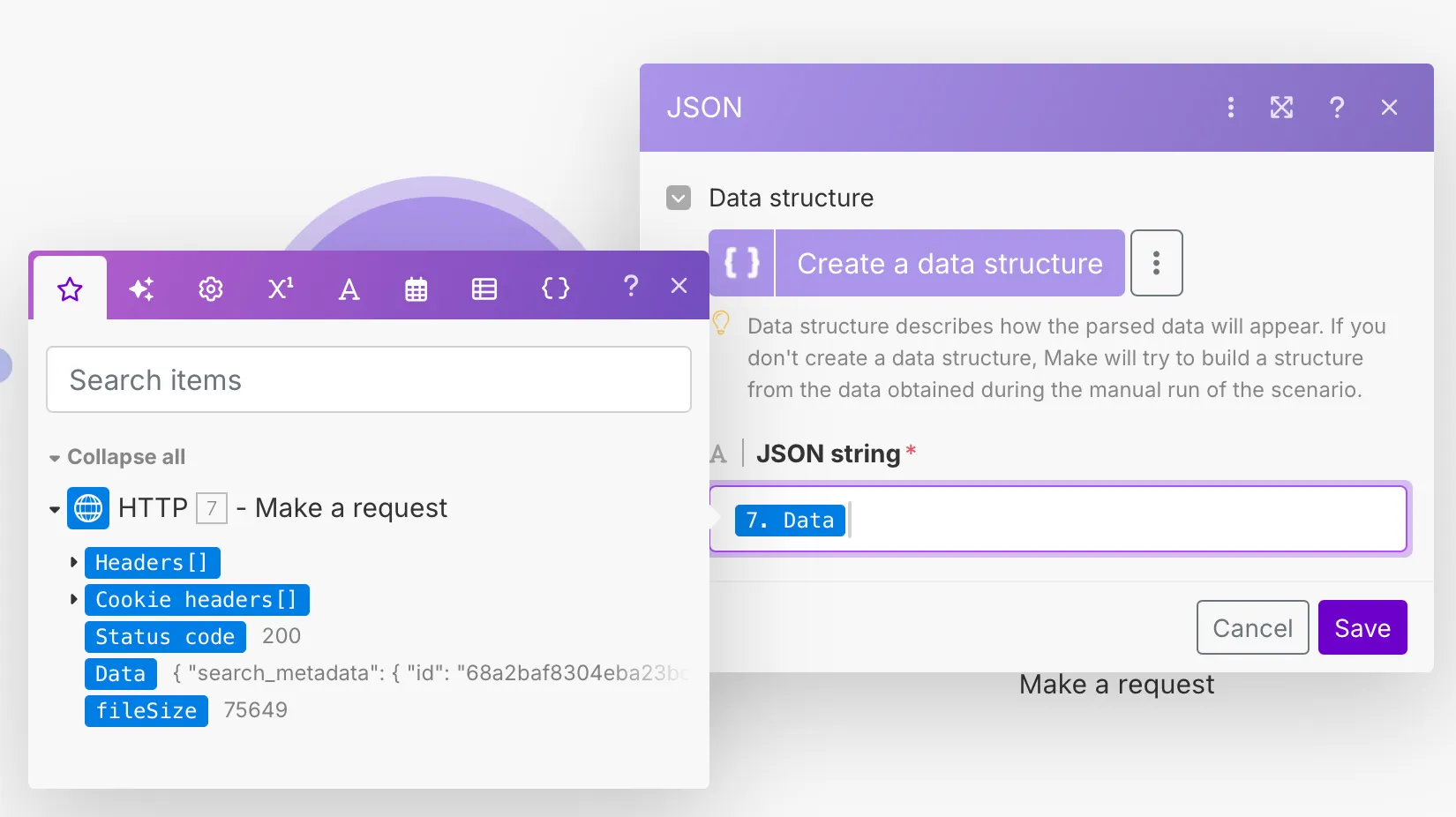The image size is (1456, 817).
Task: Expand the Headers[] collection
Action: pos(74,562)
